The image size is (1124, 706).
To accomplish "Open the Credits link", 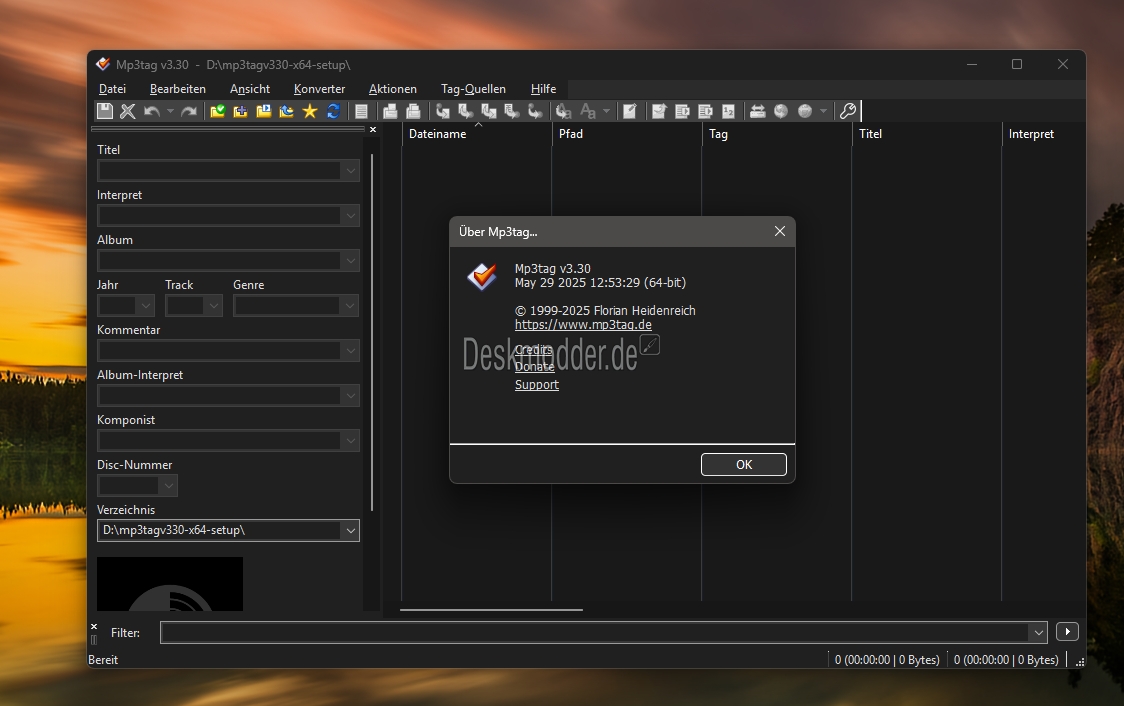I will click(x=534, y=350).
